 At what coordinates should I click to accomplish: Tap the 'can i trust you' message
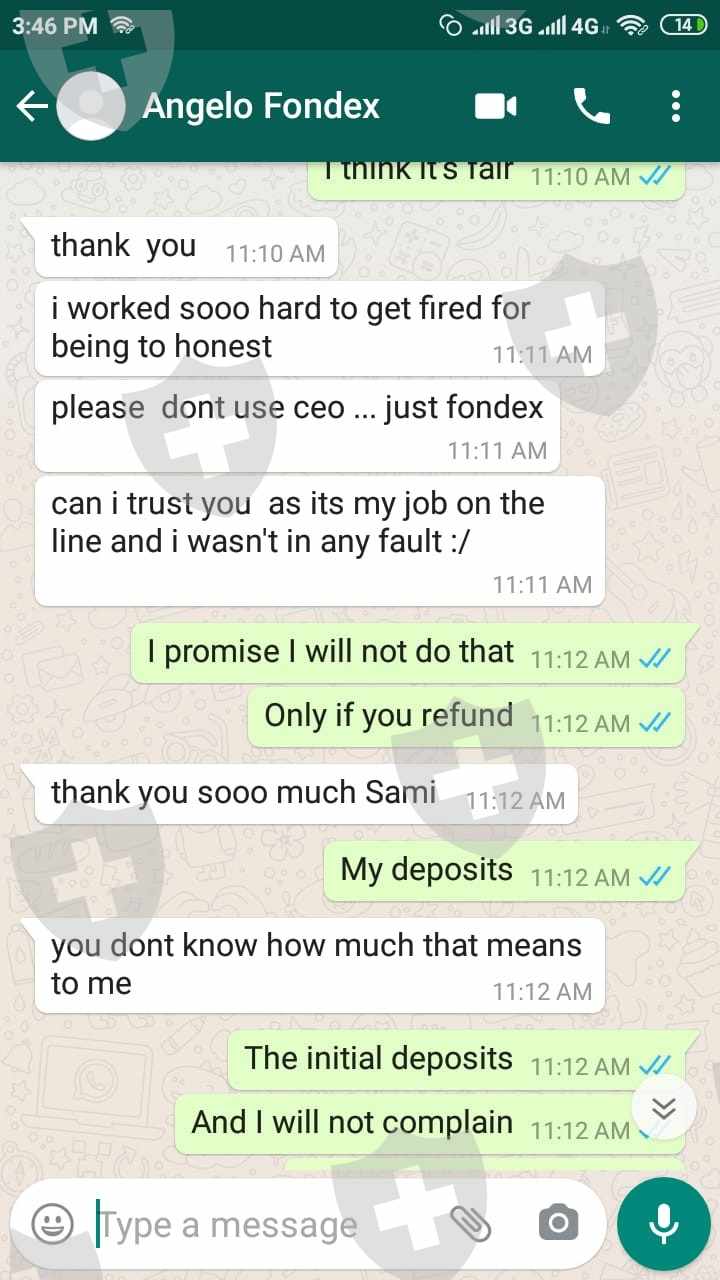[x=320, y=541]
